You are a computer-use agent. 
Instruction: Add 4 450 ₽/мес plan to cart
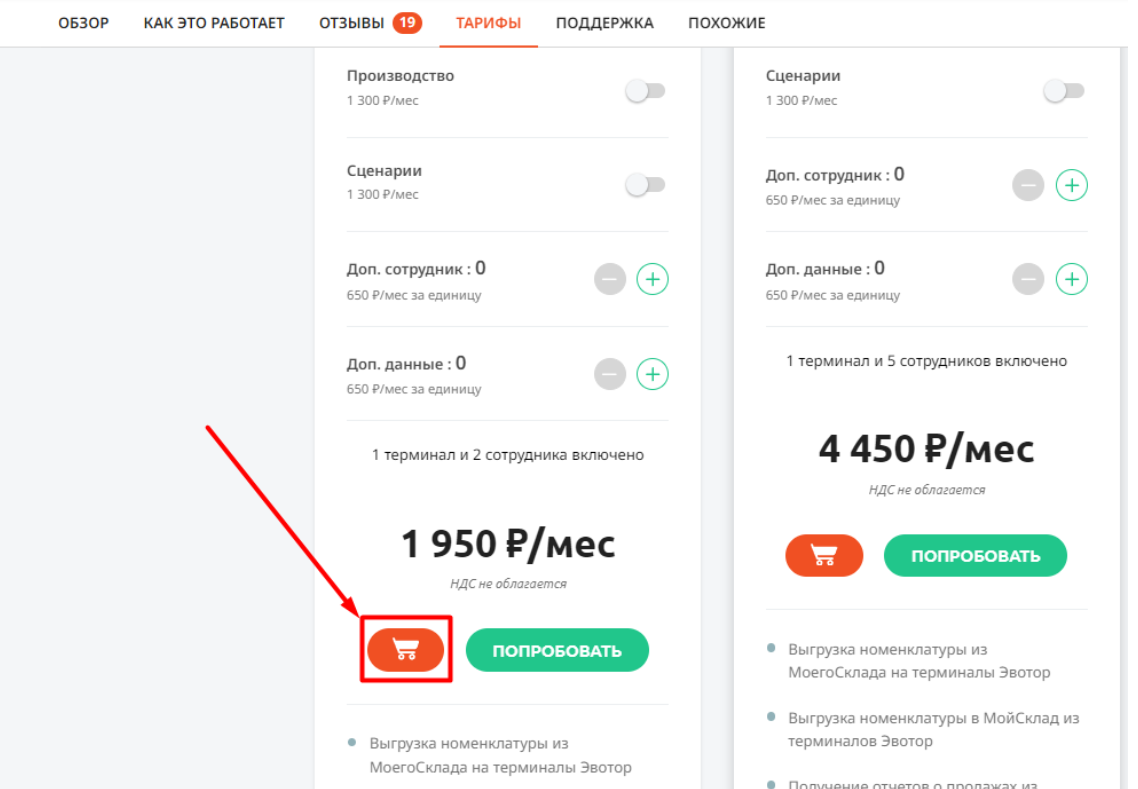[x=824, y=555]
